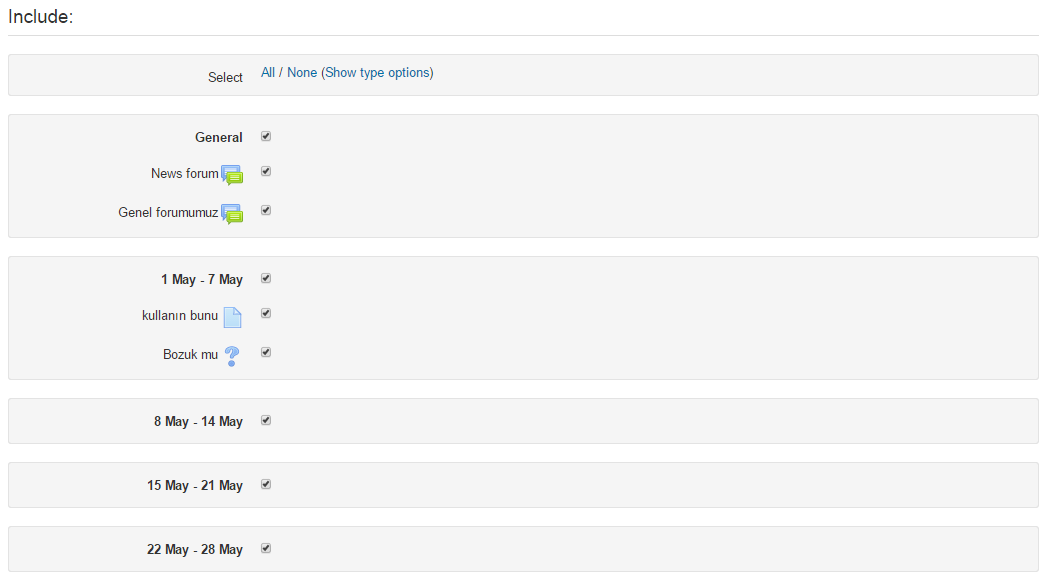Viewport: 1052px width, 582px height.
Task: Uncheck the 22 May - 28 May checkbox
Action: click(266, 548)
